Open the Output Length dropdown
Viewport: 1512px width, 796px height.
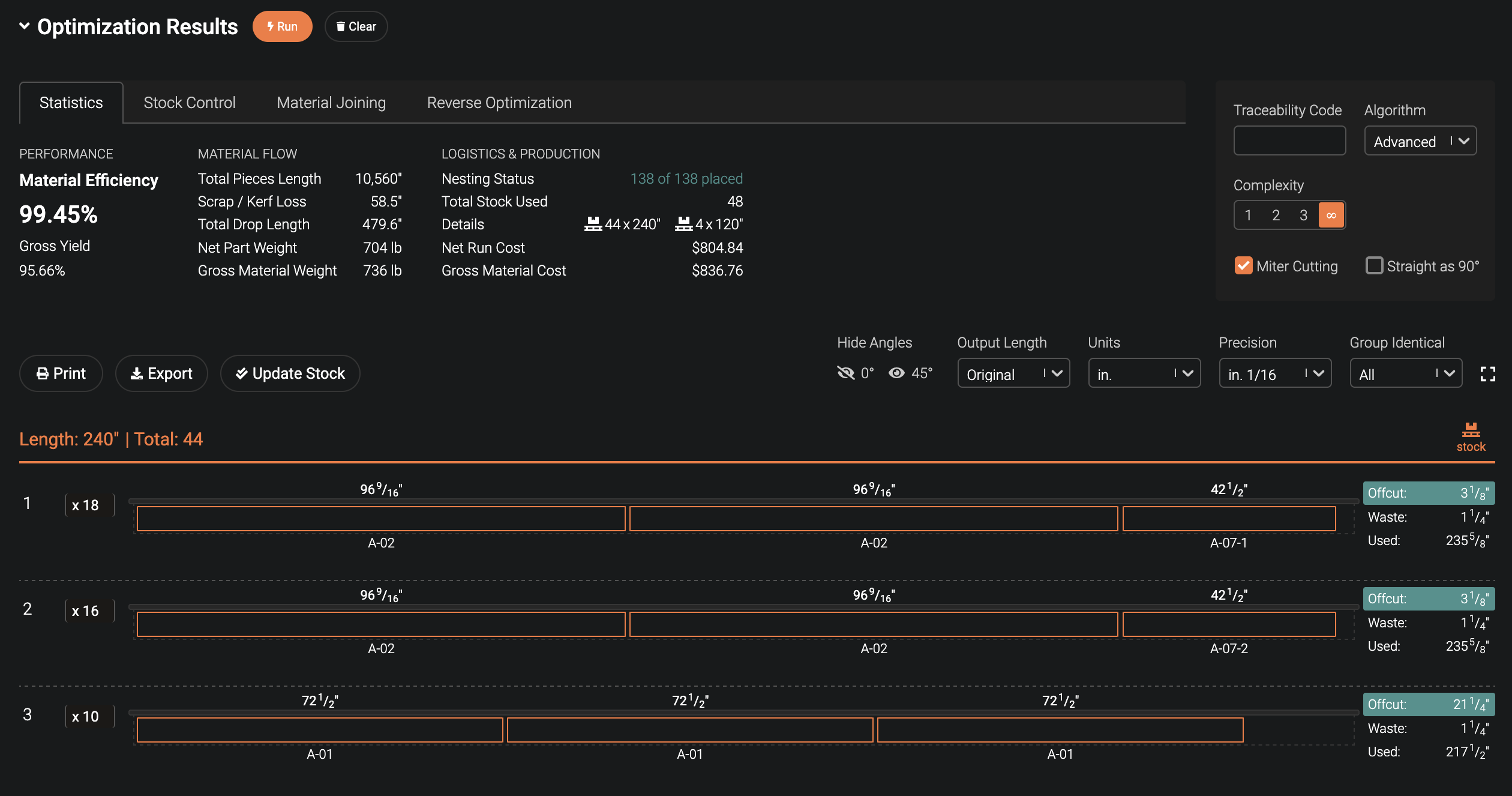pos(1013,373)
